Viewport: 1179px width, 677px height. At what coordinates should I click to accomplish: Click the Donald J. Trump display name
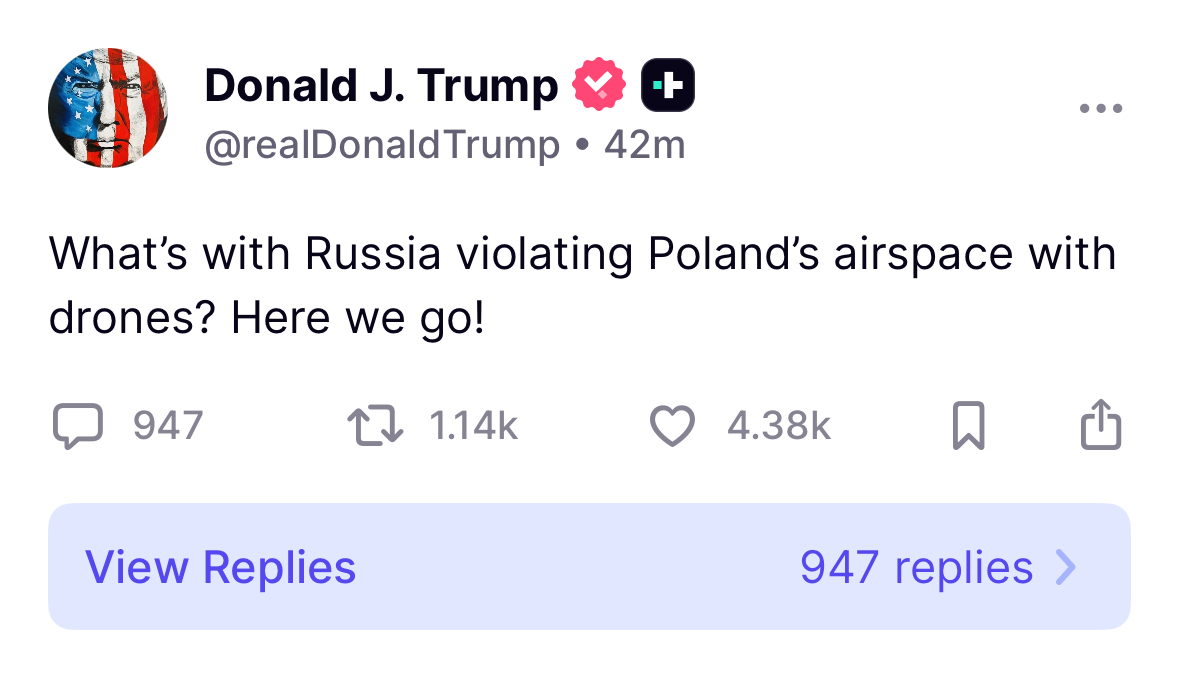tap(381, 86)
